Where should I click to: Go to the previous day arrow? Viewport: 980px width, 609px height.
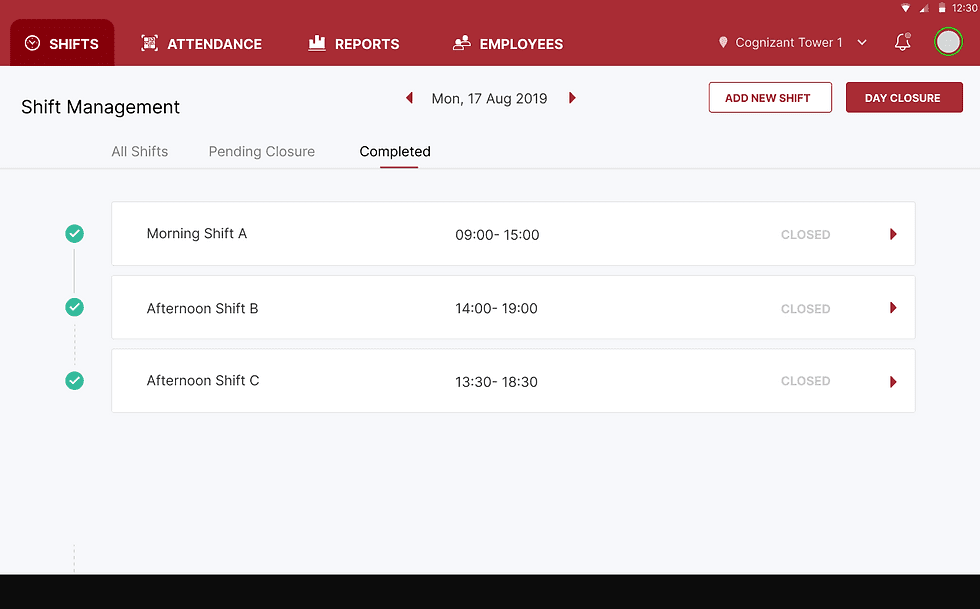point(409,98)
